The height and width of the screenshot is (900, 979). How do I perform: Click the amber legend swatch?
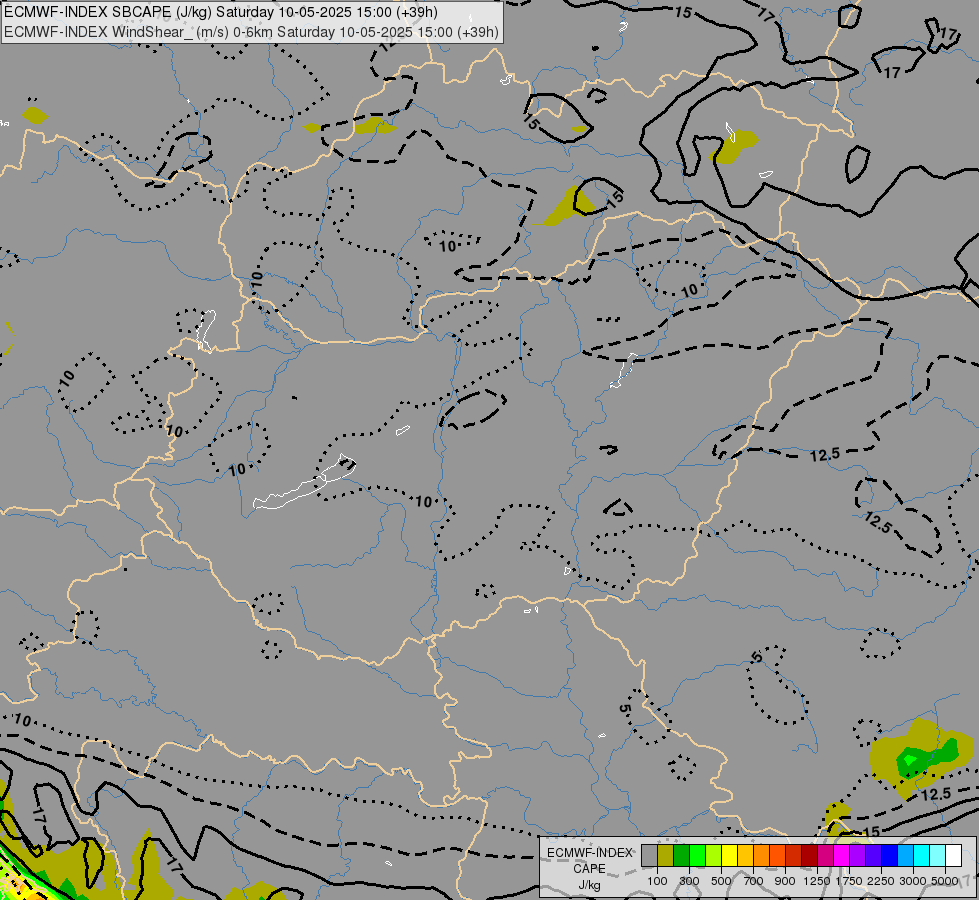point(745,855)
